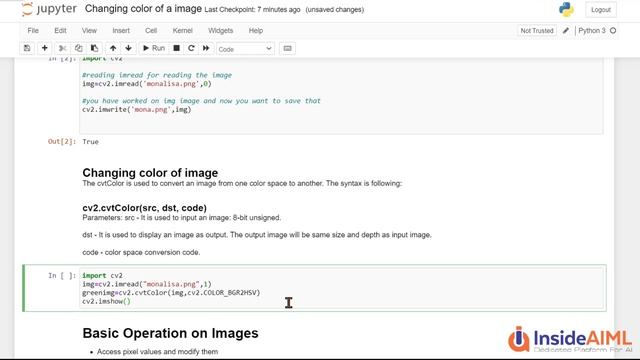
Task: Click the greenimg=cv2.cvtColor code line
Action: click(x=171, y=293)
